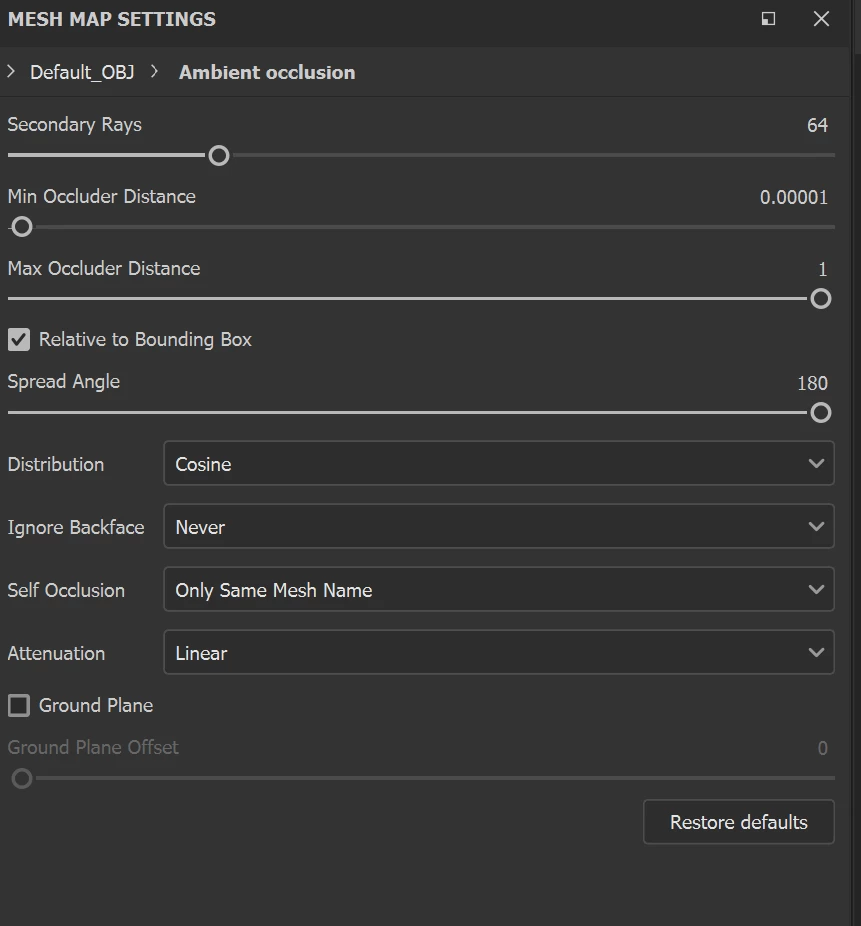Expand the Self Occlusion dropdown
The image size is (861, 926).
(498, 590)
